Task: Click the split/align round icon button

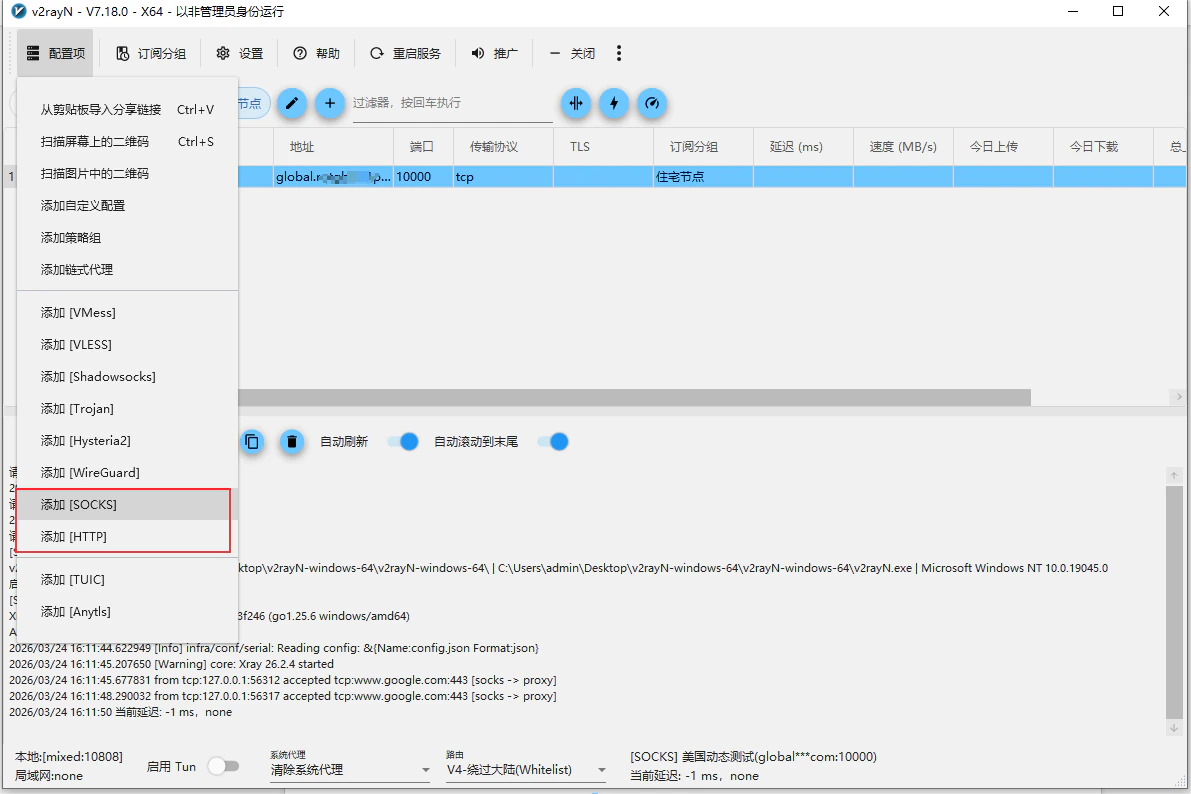Action: pos(576,103)
